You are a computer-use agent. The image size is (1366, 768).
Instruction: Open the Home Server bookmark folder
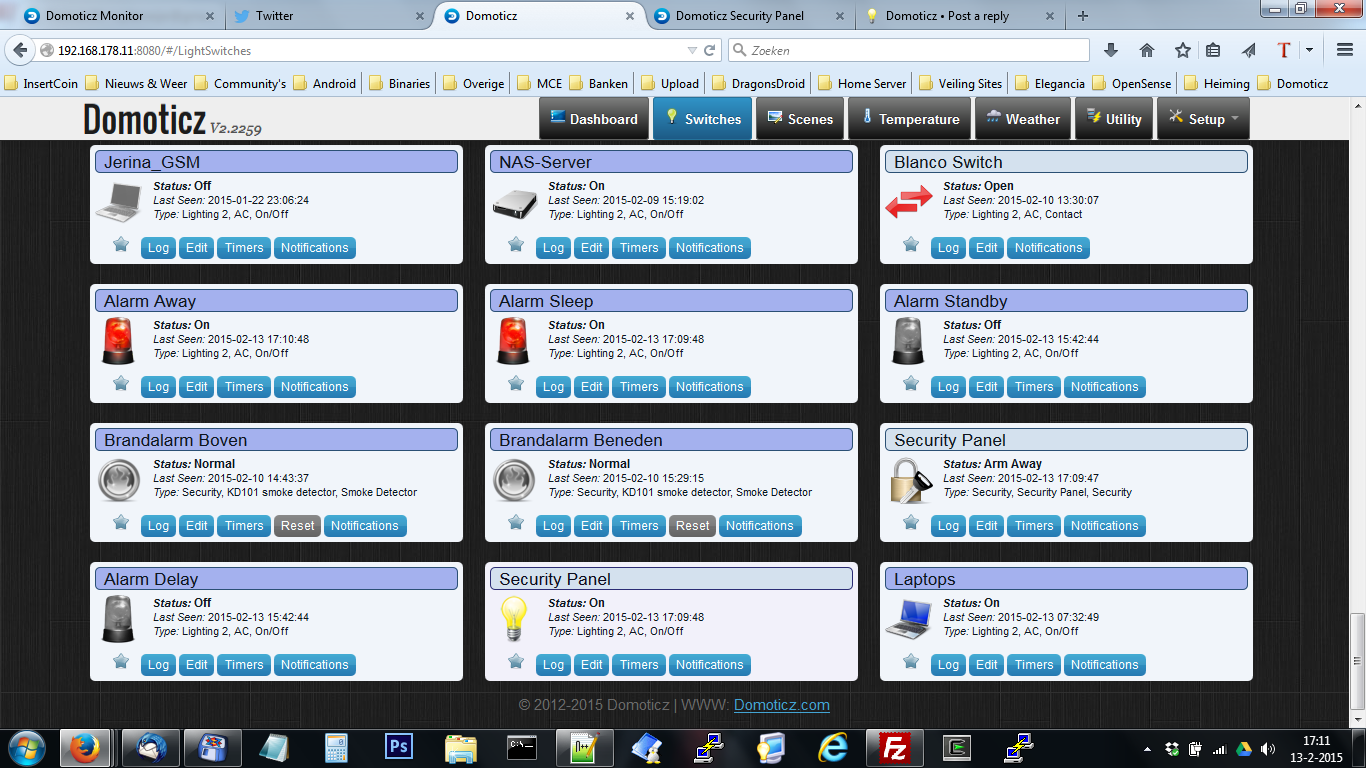click(862, 84)
